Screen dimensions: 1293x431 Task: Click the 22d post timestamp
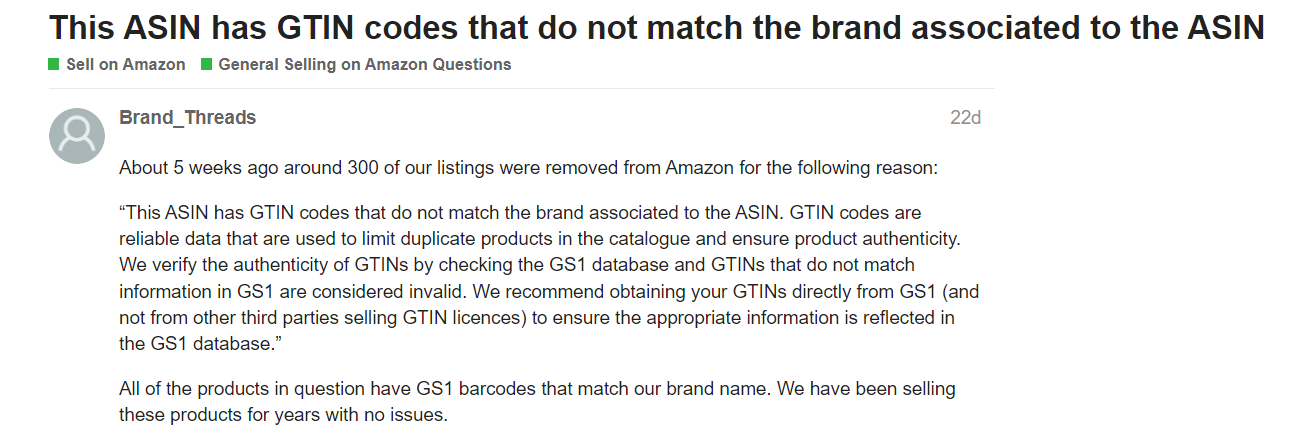click(x=965, y=118)
